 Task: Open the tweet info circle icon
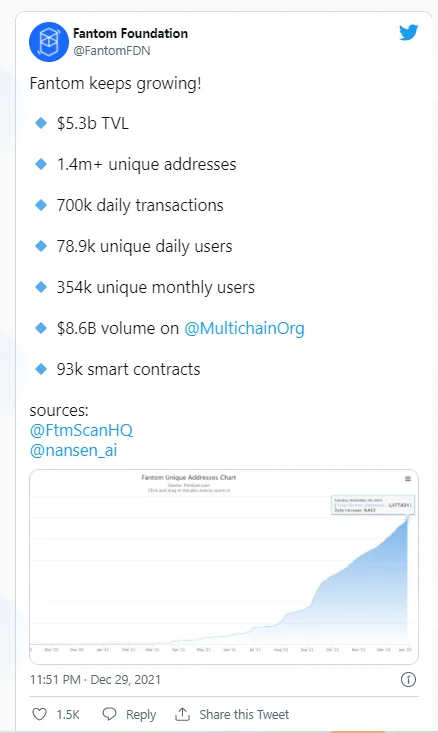[408, 679]
